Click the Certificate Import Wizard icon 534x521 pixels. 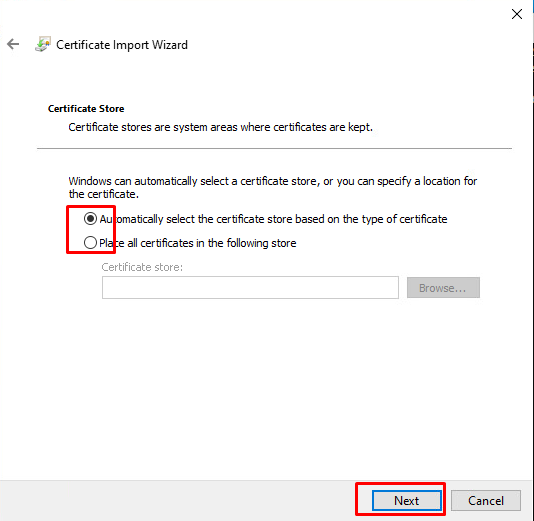[43, 44]
